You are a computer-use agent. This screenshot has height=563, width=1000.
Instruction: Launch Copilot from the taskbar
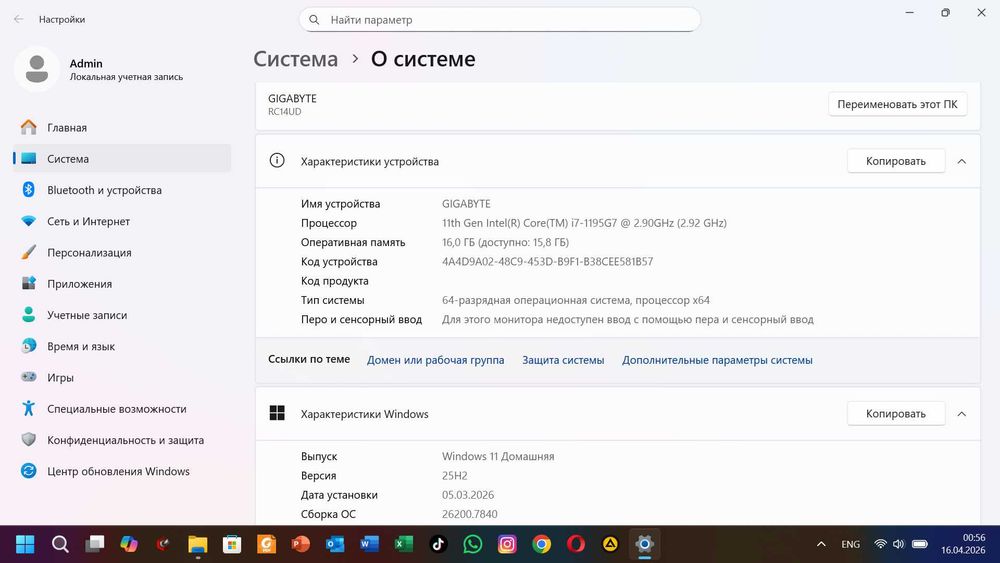129,544
